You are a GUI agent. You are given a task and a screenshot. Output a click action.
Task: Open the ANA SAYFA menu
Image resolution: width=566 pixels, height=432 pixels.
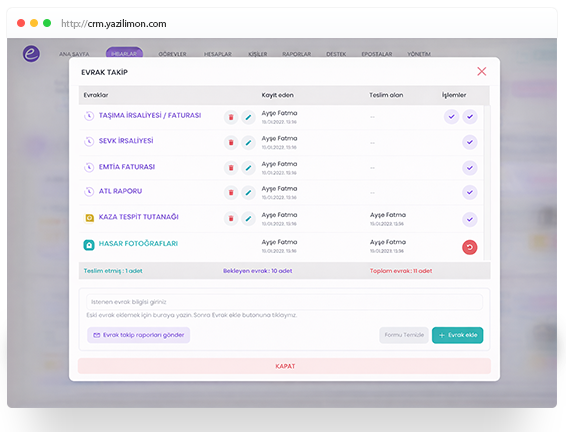pos(74,54)
